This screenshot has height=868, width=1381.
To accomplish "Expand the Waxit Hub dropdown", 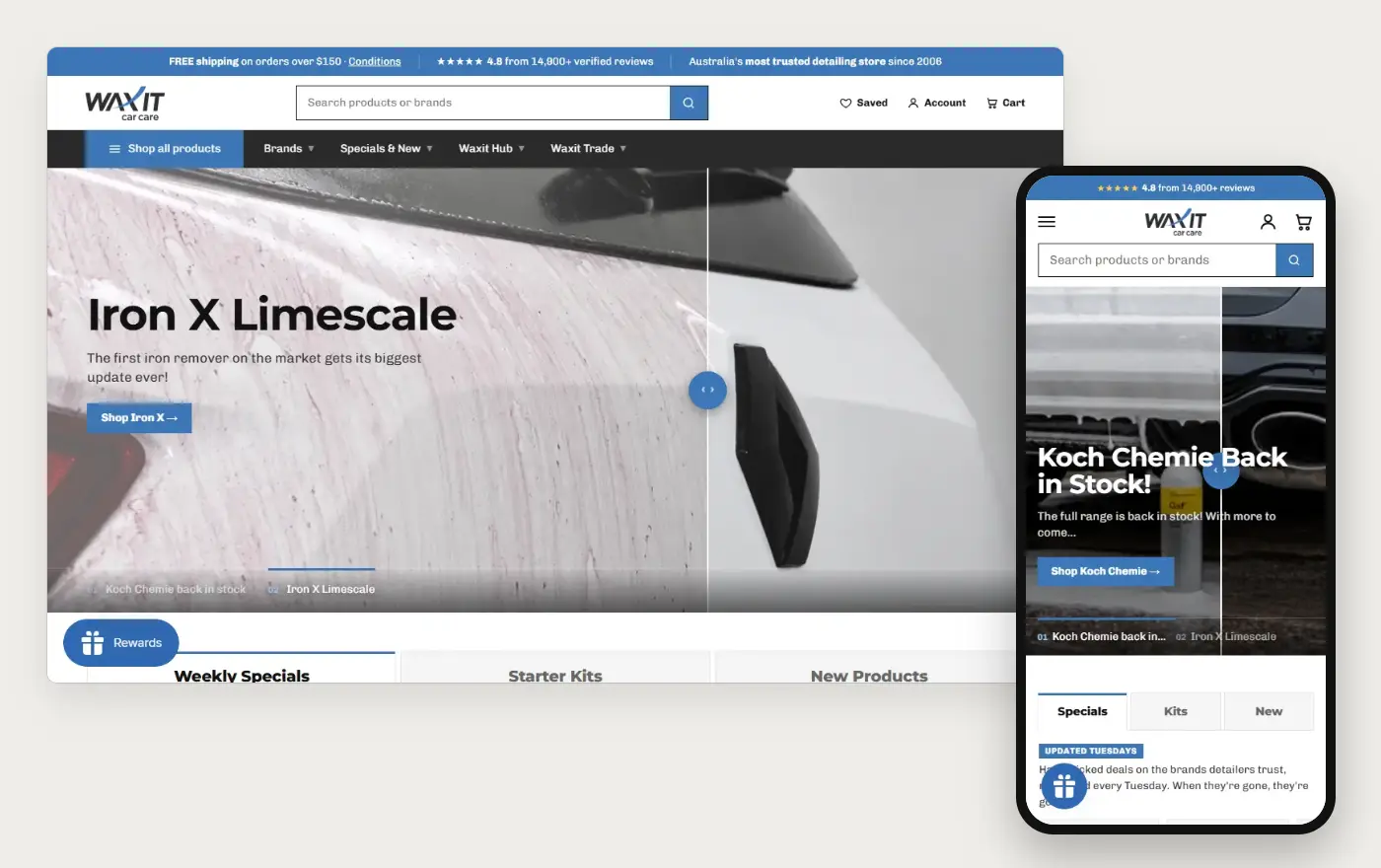I will point(491,149).
